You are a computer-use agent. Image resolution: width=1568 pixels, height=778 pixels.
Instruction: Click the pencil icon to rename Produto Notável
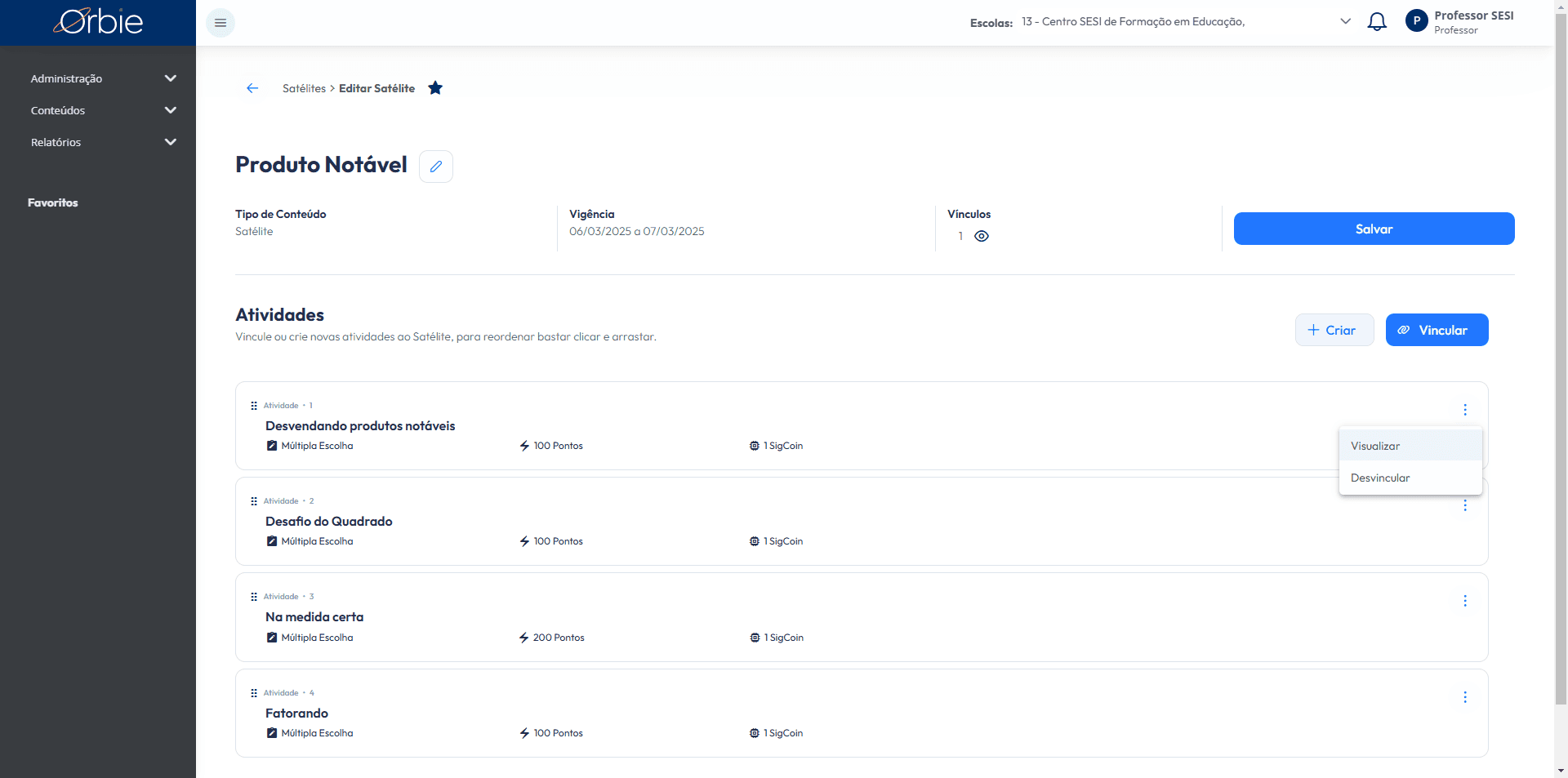pyautogui.click(x=436, y=167)
